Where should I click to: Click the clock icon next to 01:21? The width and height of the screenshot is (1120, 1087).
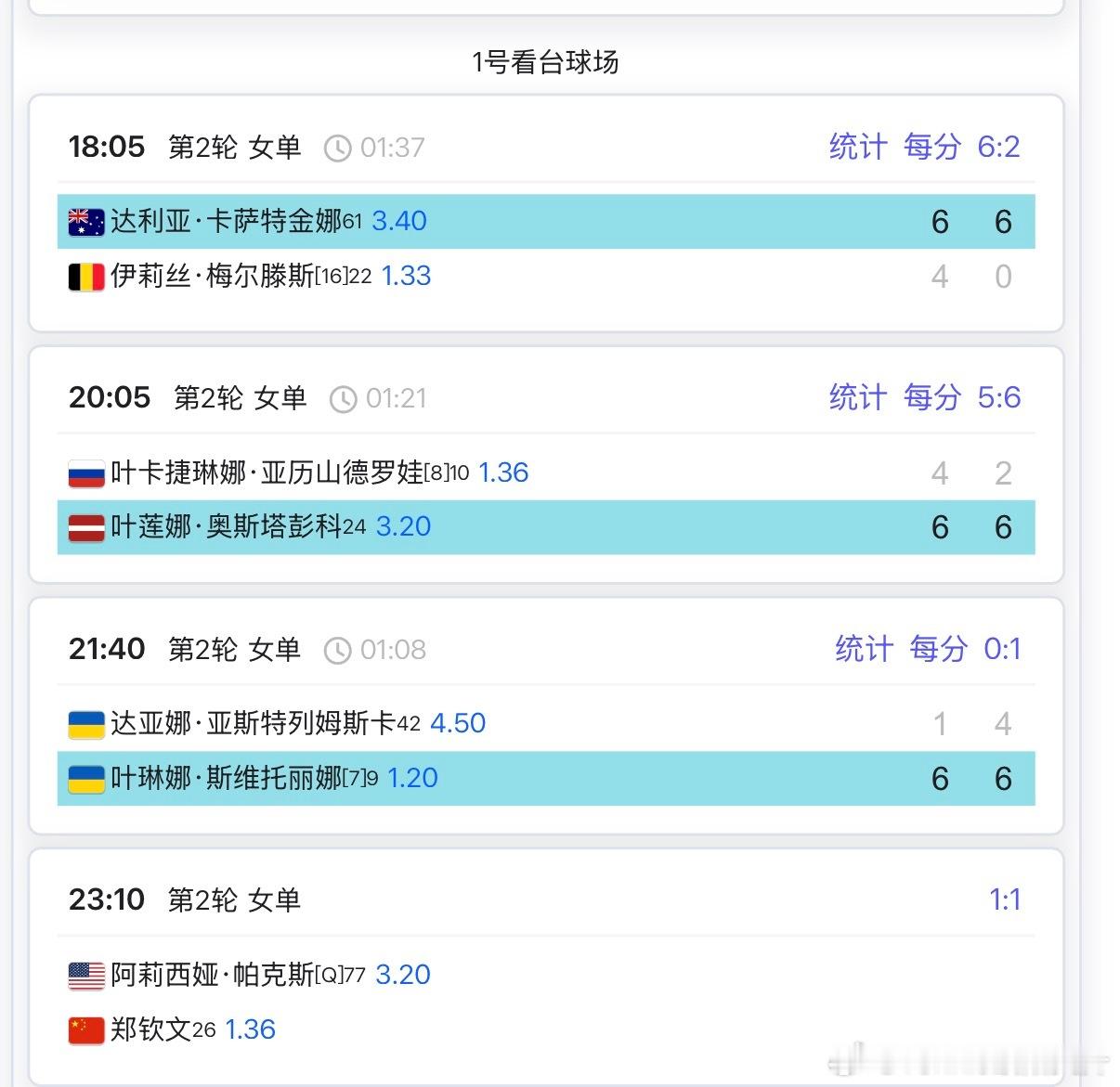(x=343, y=399)
